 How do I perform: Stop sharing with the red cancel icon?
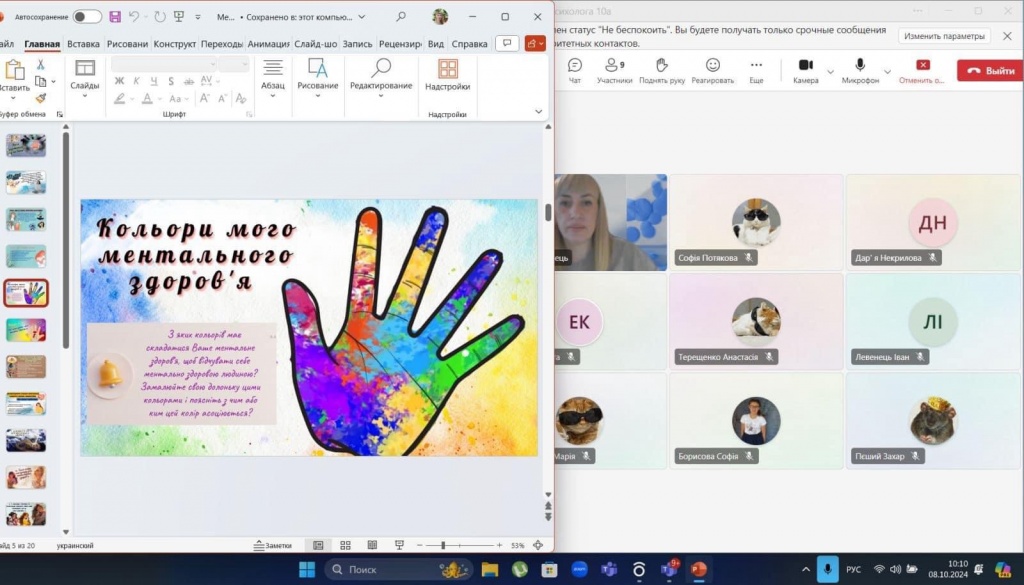pyautogui.click(x=922, y=70)
